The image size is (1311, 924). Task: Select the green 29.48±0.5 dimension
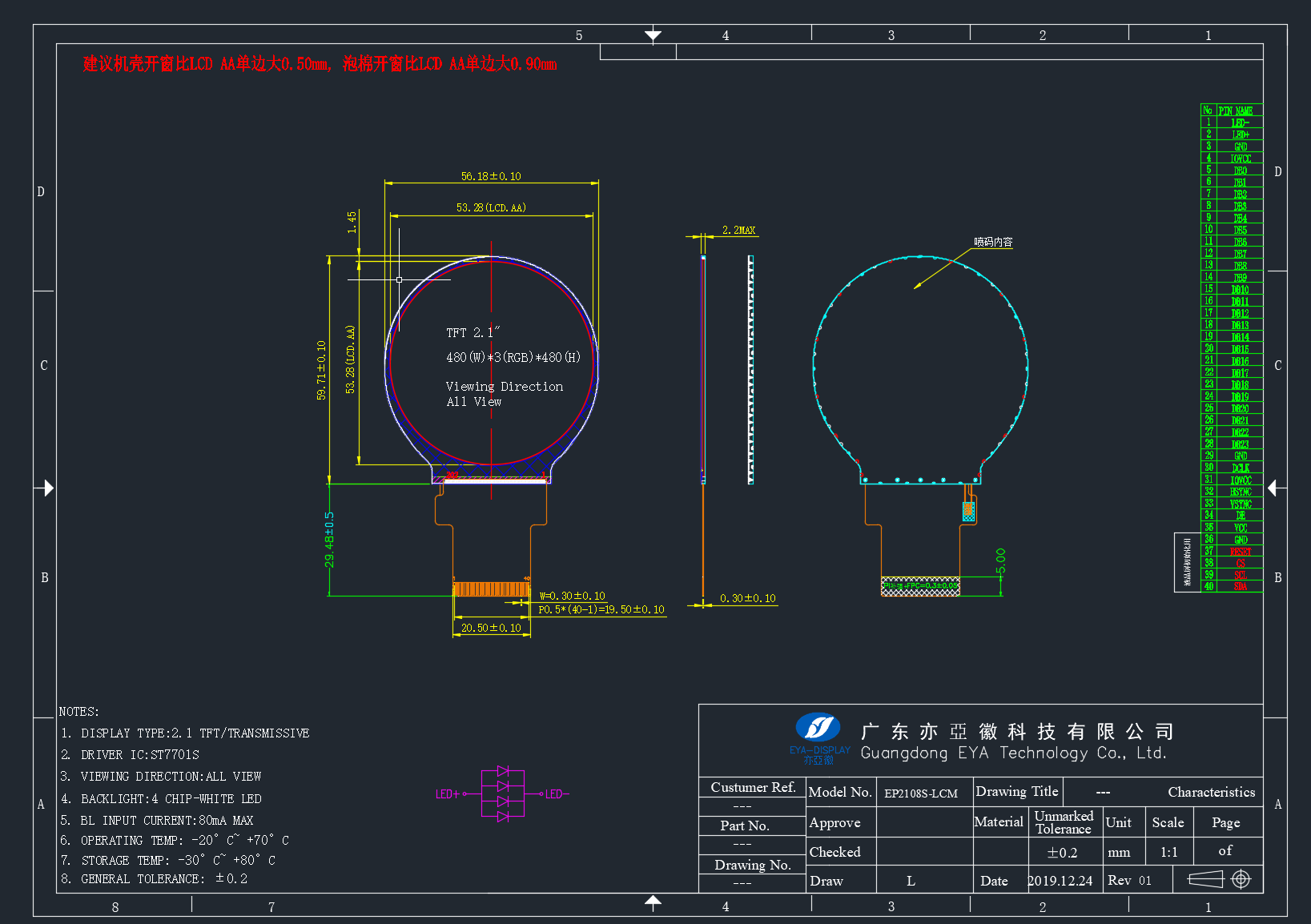click(329, 540)
